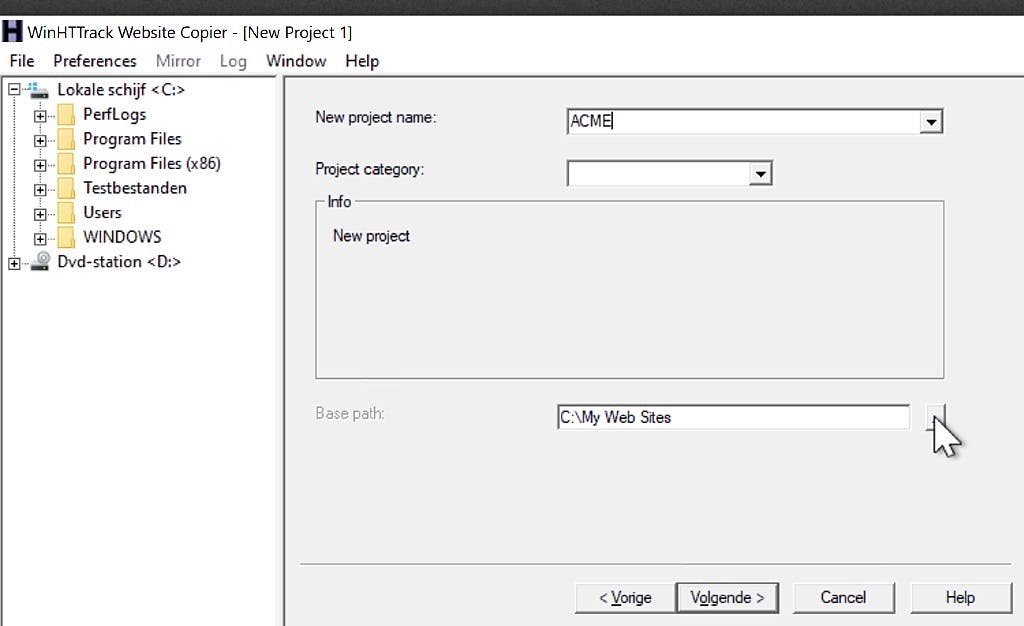Click the Users folder icon
Viewport: 1024px width, 626px height.
click(66, 213)
